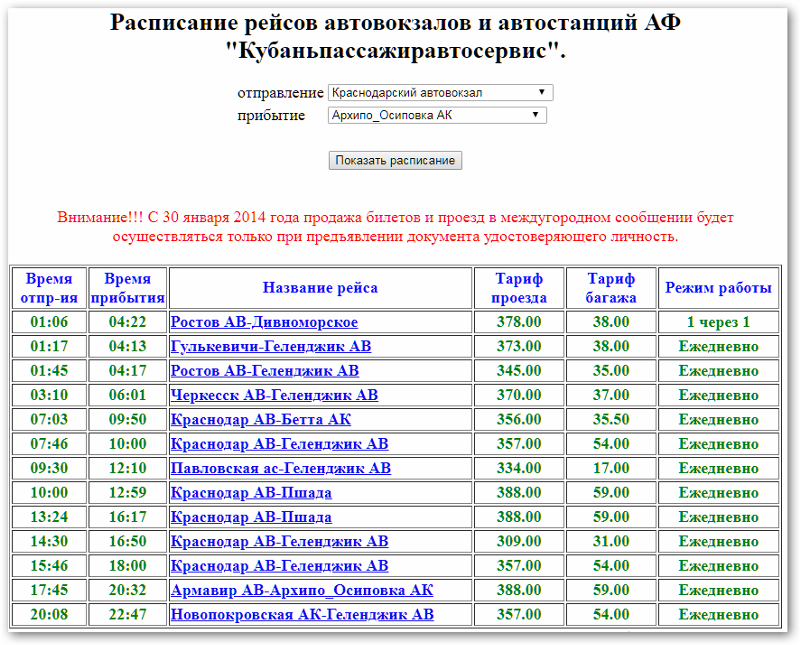Image resolution: width=800 pixels, height=645 pixels.
Task: Select arrival time 04:22
Action: (x=128, y=322)
